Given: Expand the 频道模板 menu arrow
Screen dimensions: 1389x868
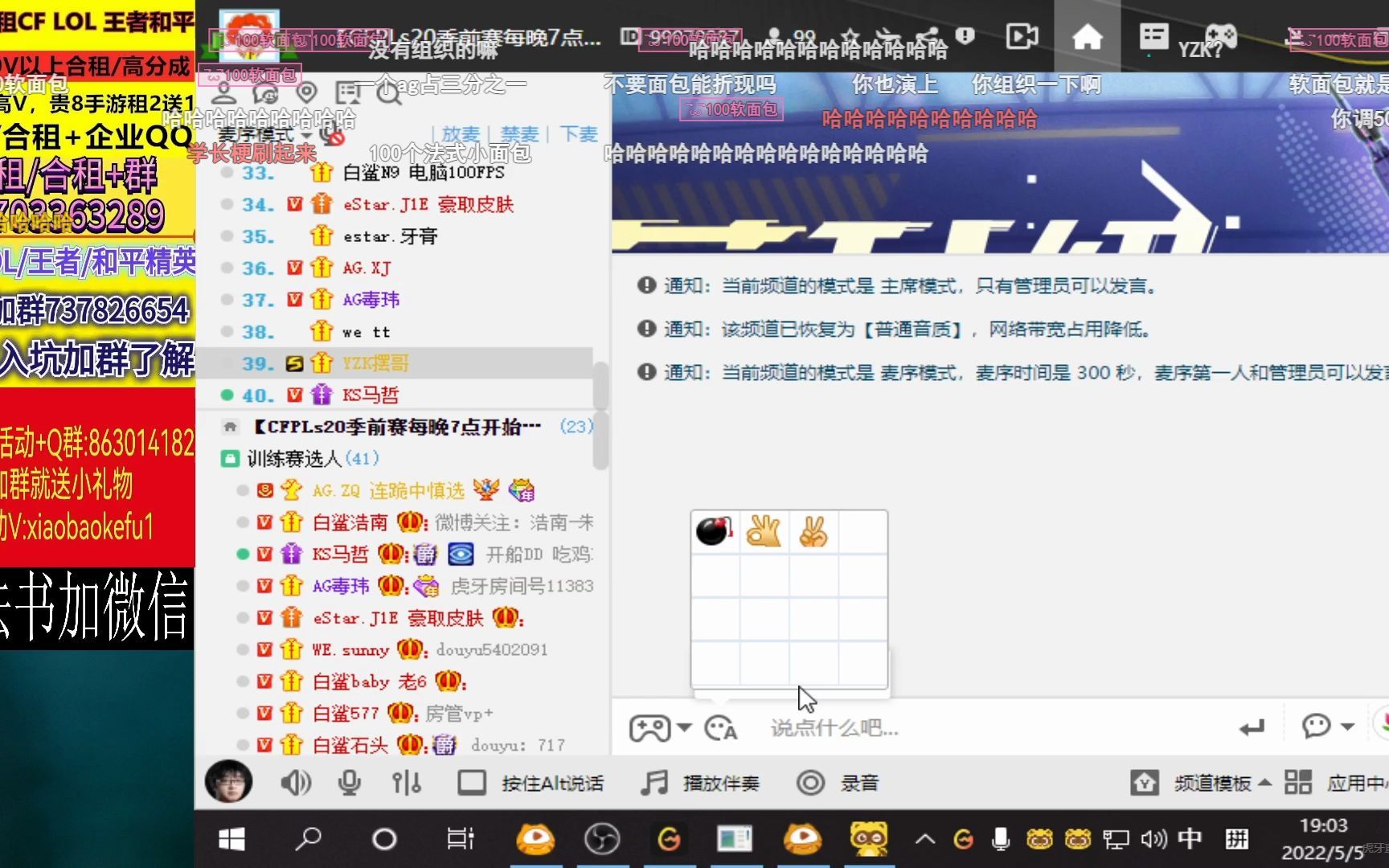Looking at the screenshot, I should point(1264,783).
